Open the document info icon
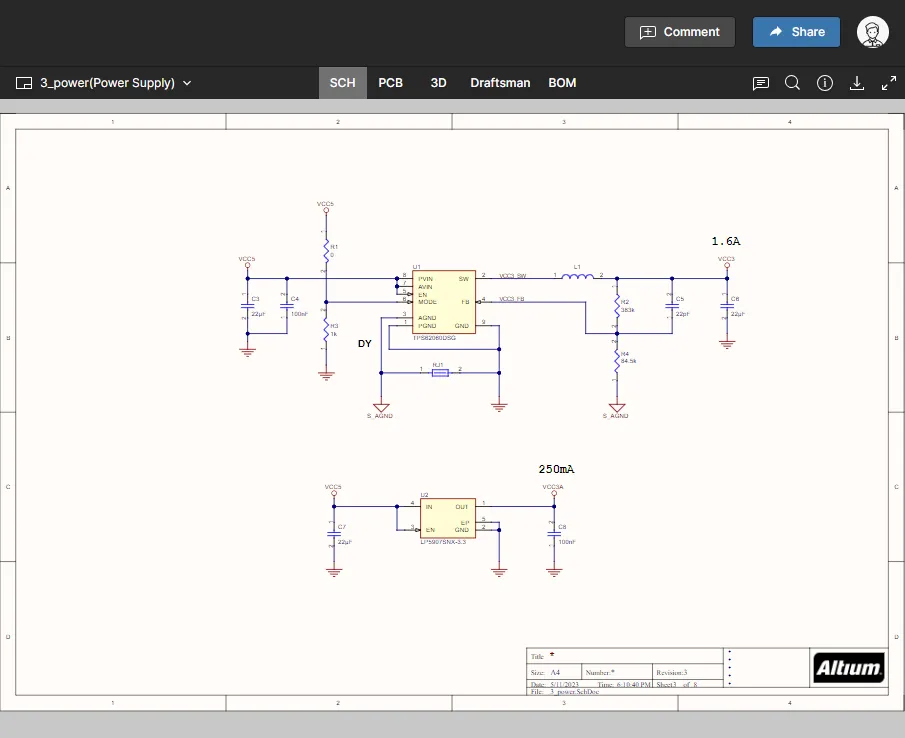The height and width of the screenshot is (738, 905). [x=825, y=83]
